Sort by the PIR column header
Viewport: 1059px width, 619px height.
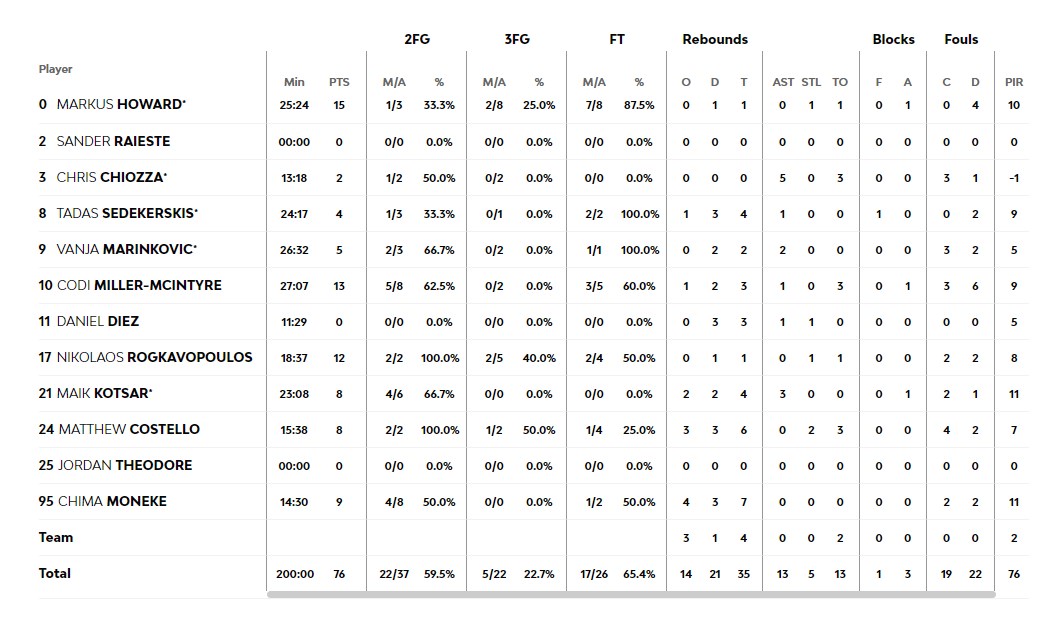coord(1014,82)
